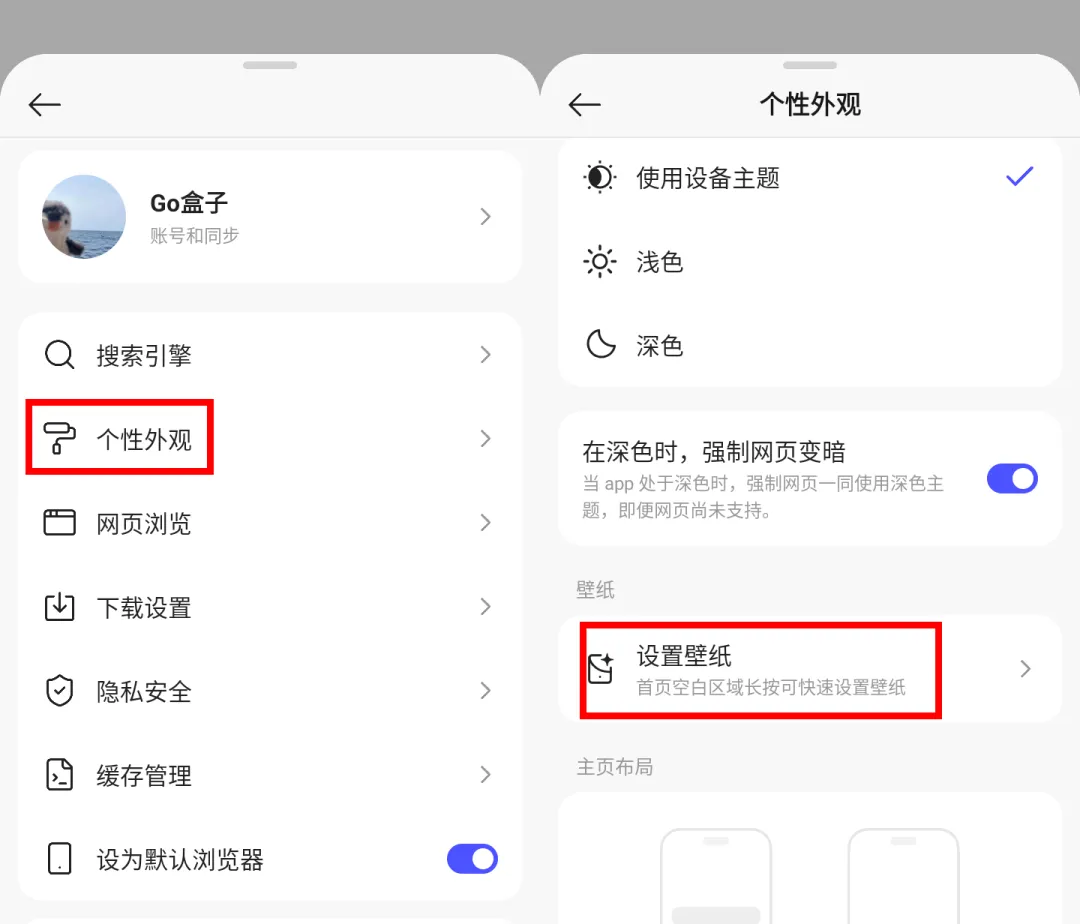Open the 网页浏览 settings entry
The image size is (1080, 924).
[x=270, y=523]
